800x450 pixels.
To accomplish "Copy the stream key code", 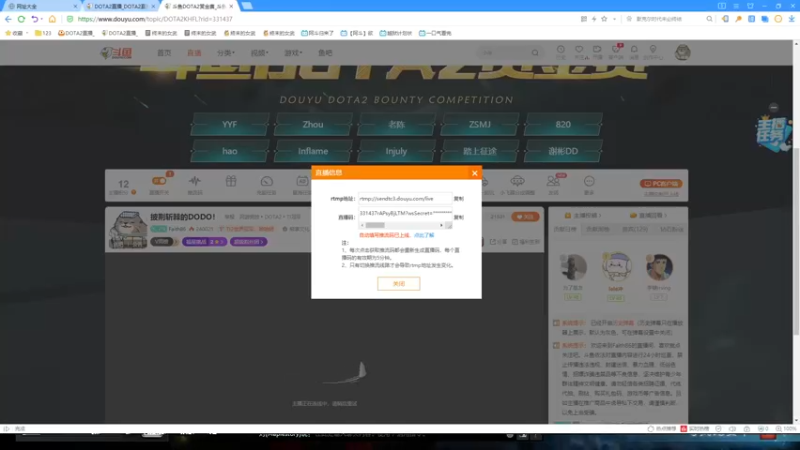I will tap(459, 217).
